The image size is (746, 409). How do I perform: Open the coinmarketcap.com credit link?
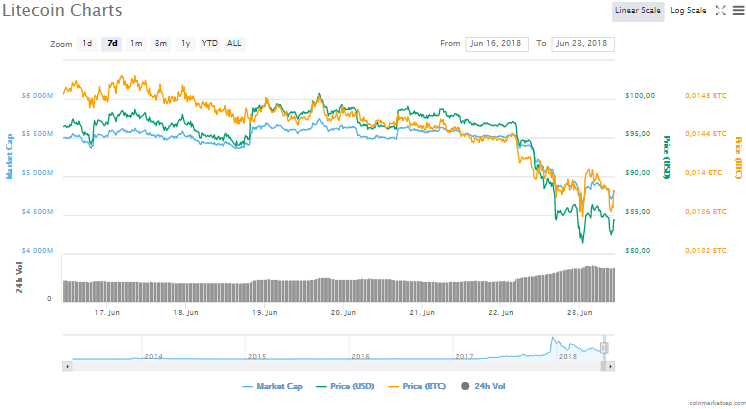pos(717,403)
